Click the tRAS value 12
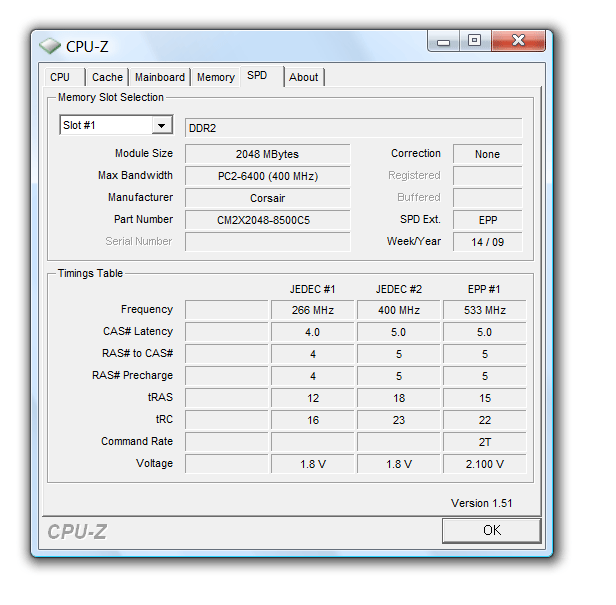Image resolution: width=616 pixels, height=605 pixels. click(x=313, y=398)
